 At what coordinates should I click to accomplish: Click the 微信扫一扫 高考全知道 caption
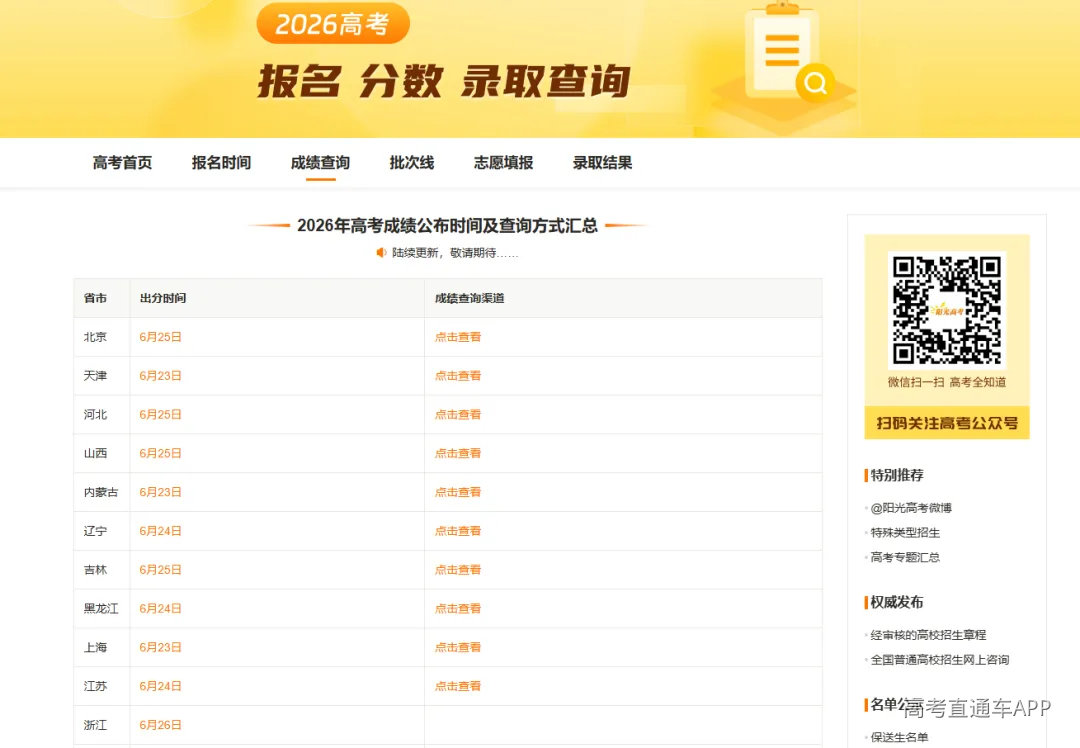(x=946, y=382)
